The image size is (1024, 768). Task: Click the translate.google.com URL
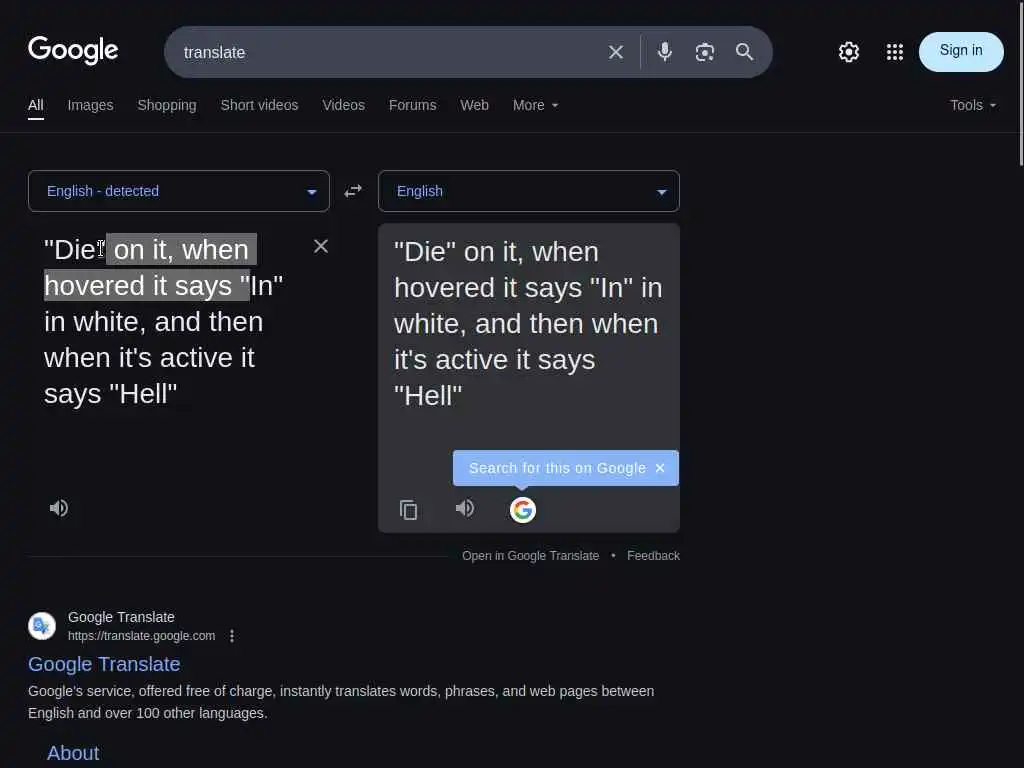(x=142, y=636)
